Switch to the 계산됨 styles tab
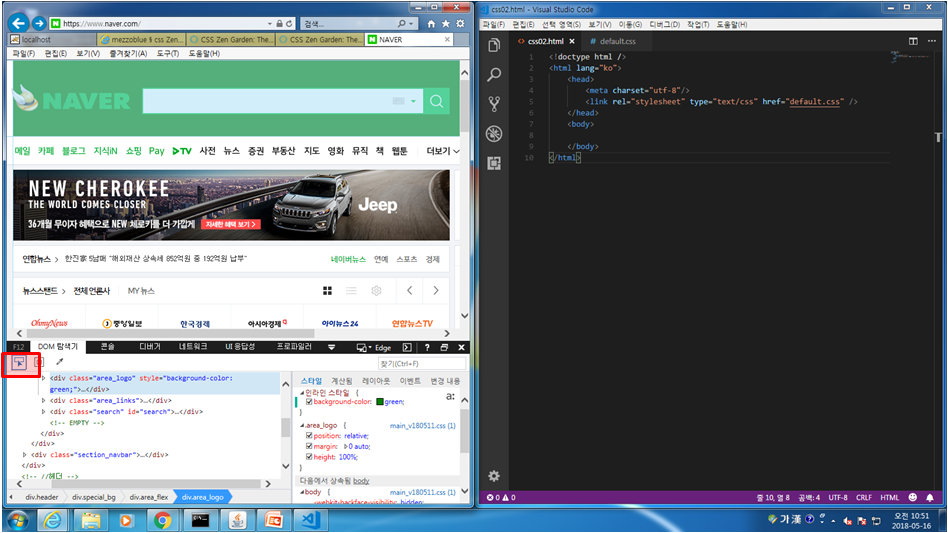The height and width of the screenshot is (533, 948). [342, 381]
